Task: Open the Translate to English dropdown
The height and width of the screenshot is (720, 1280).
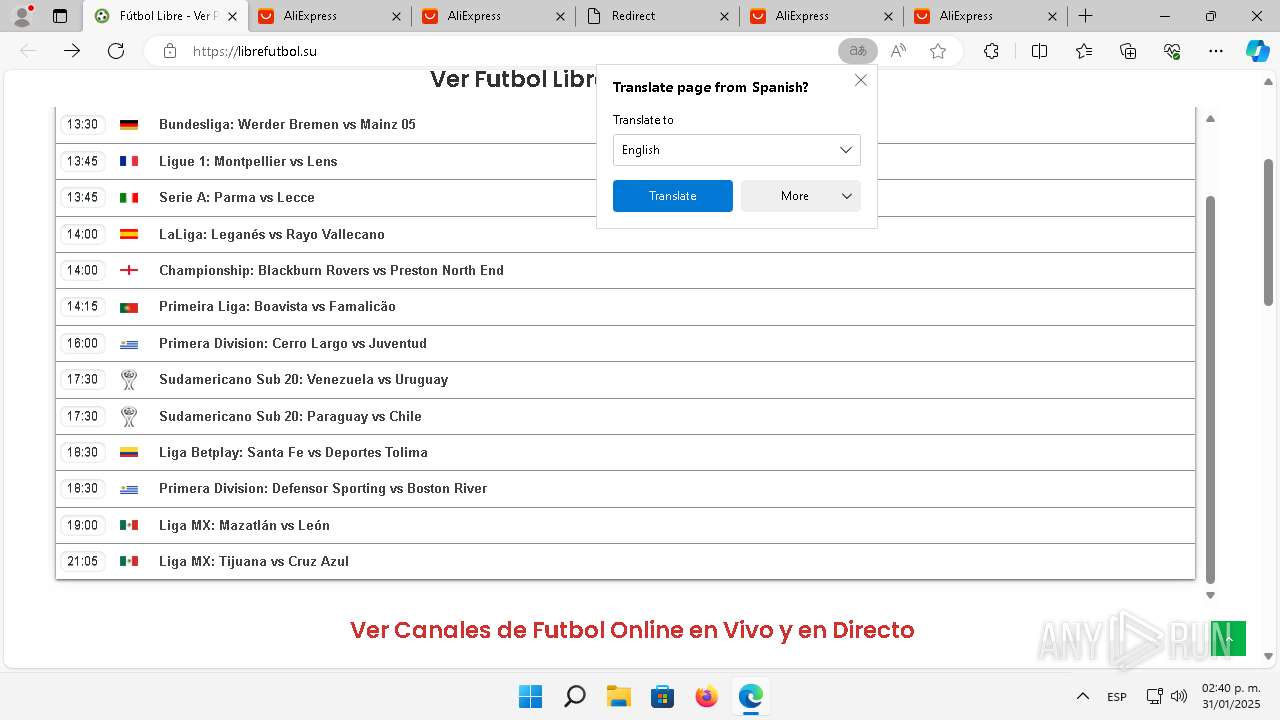Action: 737,150
